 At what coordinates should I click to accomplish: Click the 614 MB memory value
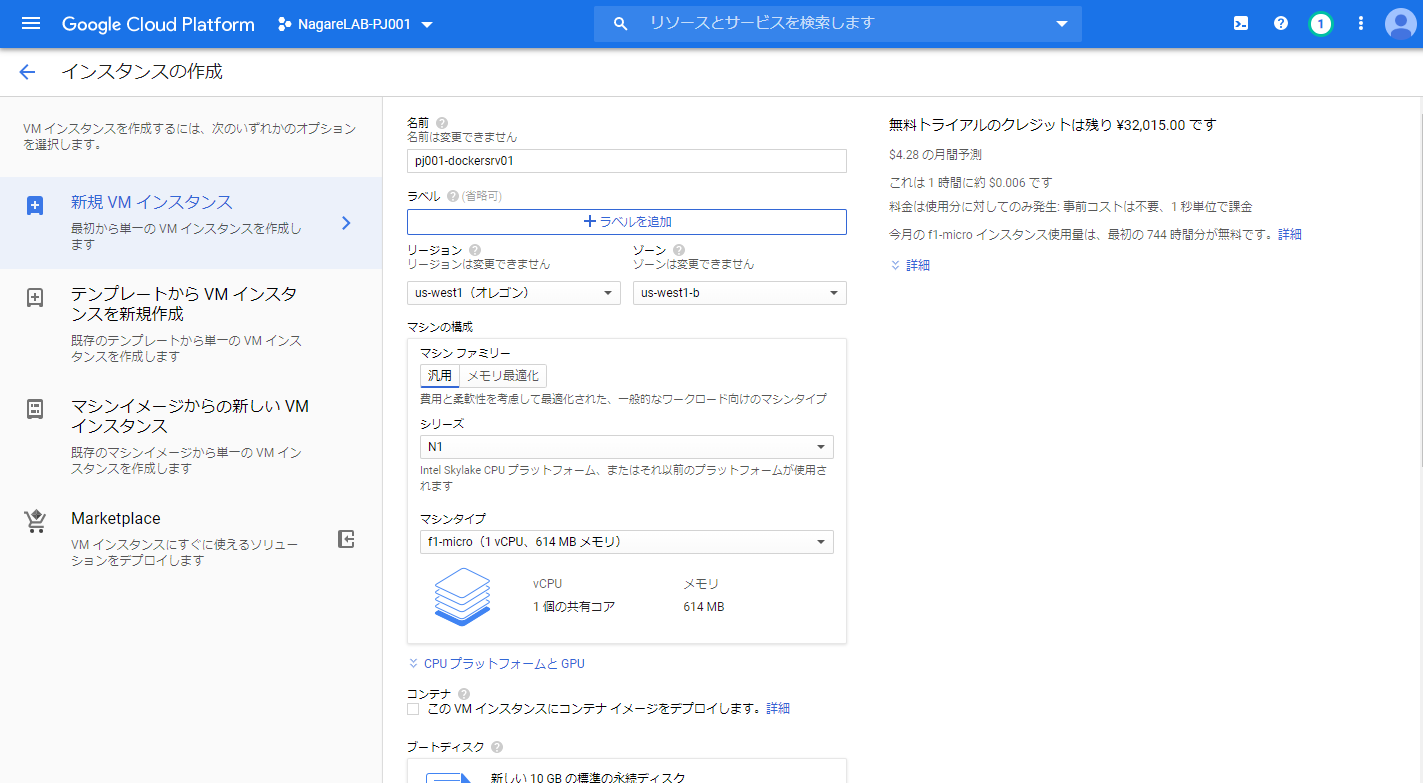704,607
